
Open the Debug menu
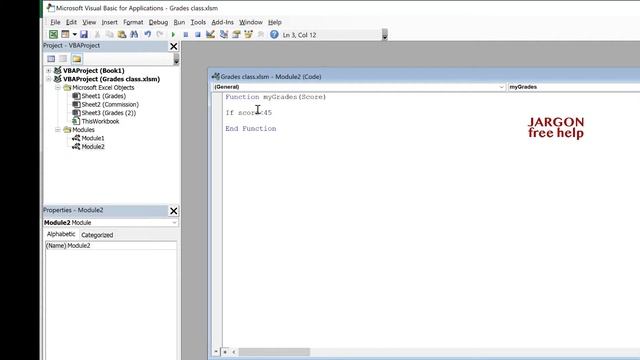point(158,22)
